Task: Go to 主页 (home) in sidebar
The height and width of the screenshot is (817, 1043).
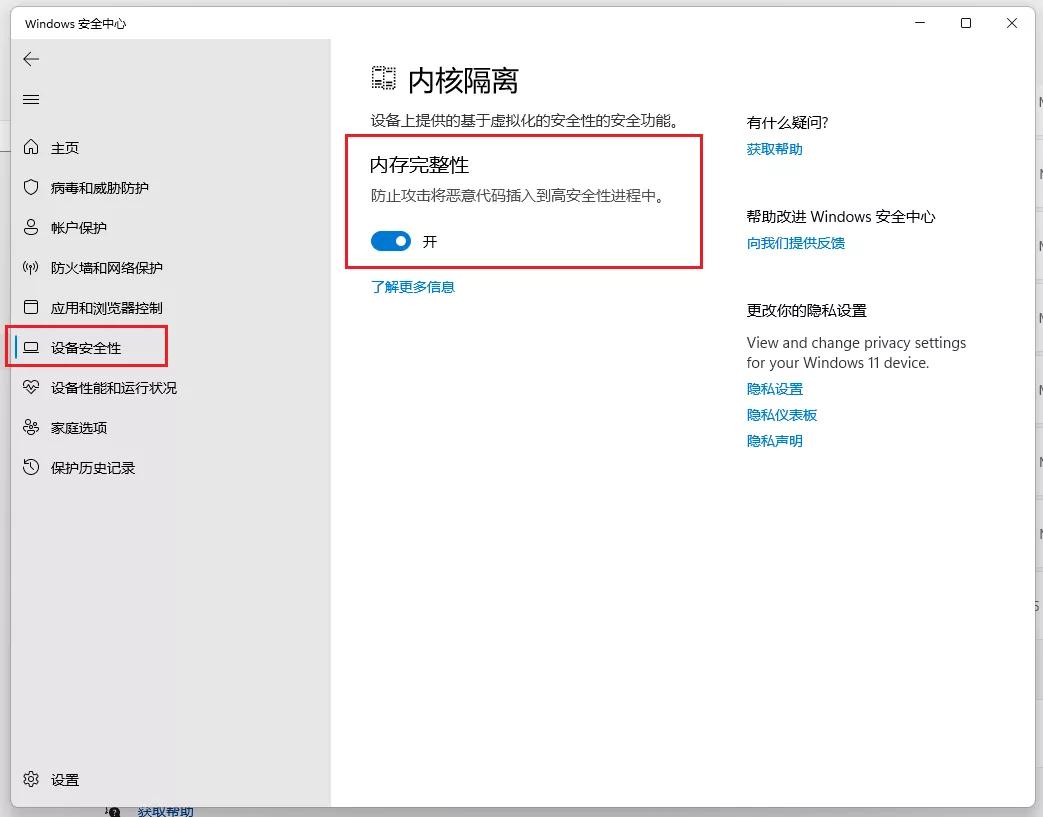Action: coord(63,147)
